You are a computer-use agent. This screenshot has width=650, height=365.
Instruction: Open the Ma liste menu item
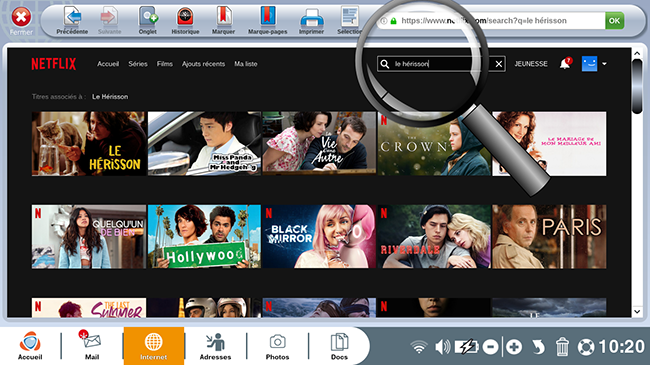pos(246,64)
